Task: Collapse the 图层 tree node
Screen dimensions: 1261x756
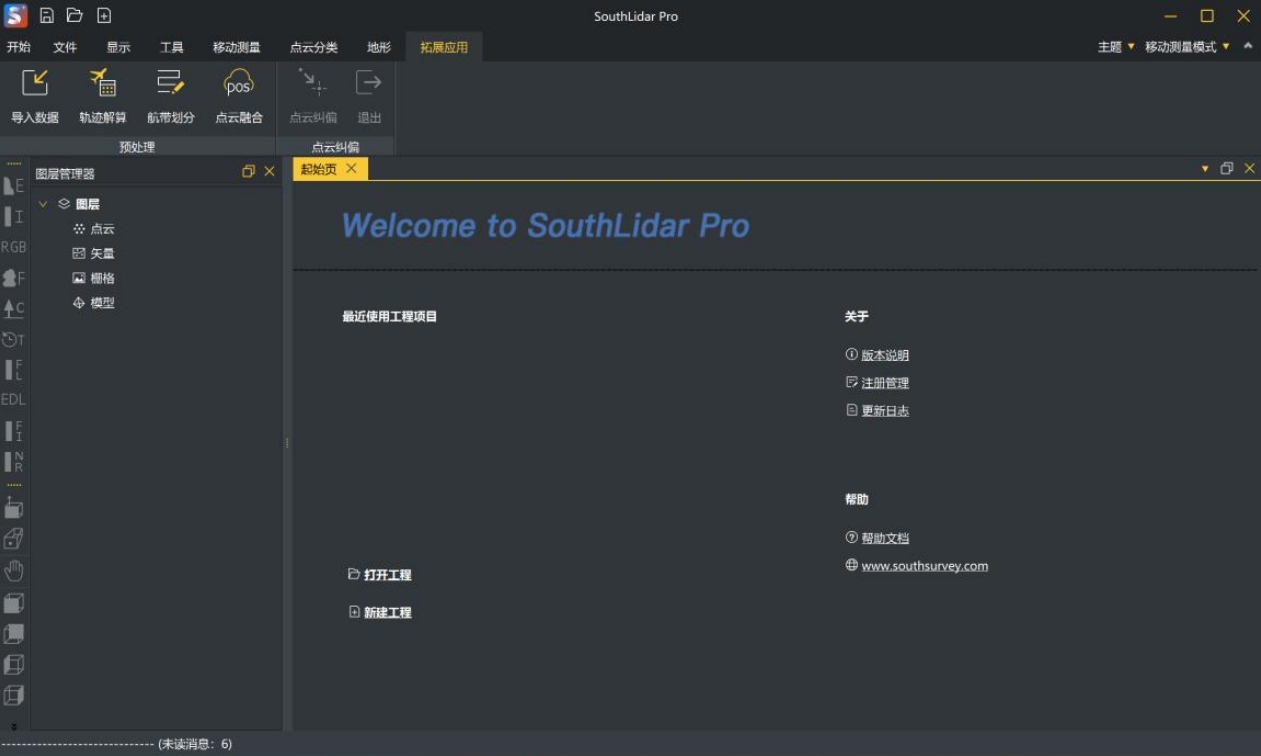Action: [x=43, y=204]
